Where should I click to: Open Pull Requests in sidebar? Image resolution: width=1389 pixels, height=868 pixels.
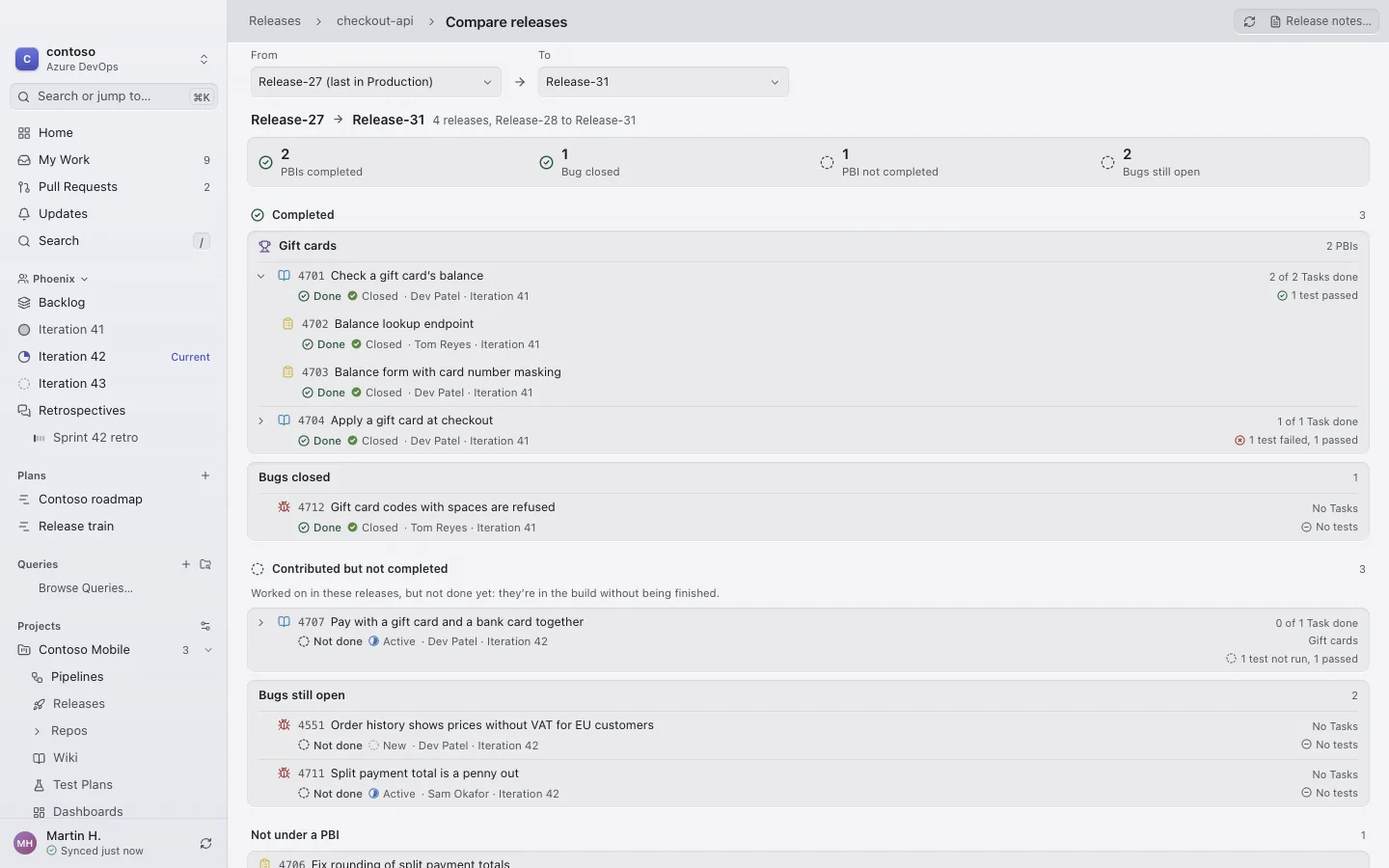[x=114, y=187]
